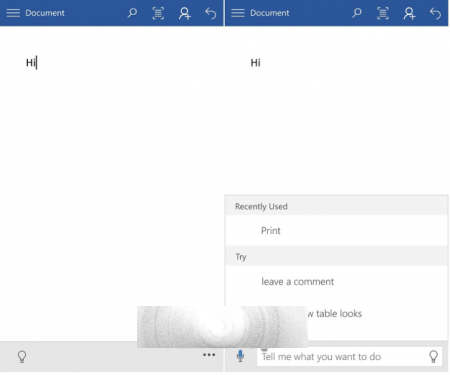Viewport: 450px width, 375px height.
Task: Click the 'Document' title in left window
Action: tap(45, 13)
